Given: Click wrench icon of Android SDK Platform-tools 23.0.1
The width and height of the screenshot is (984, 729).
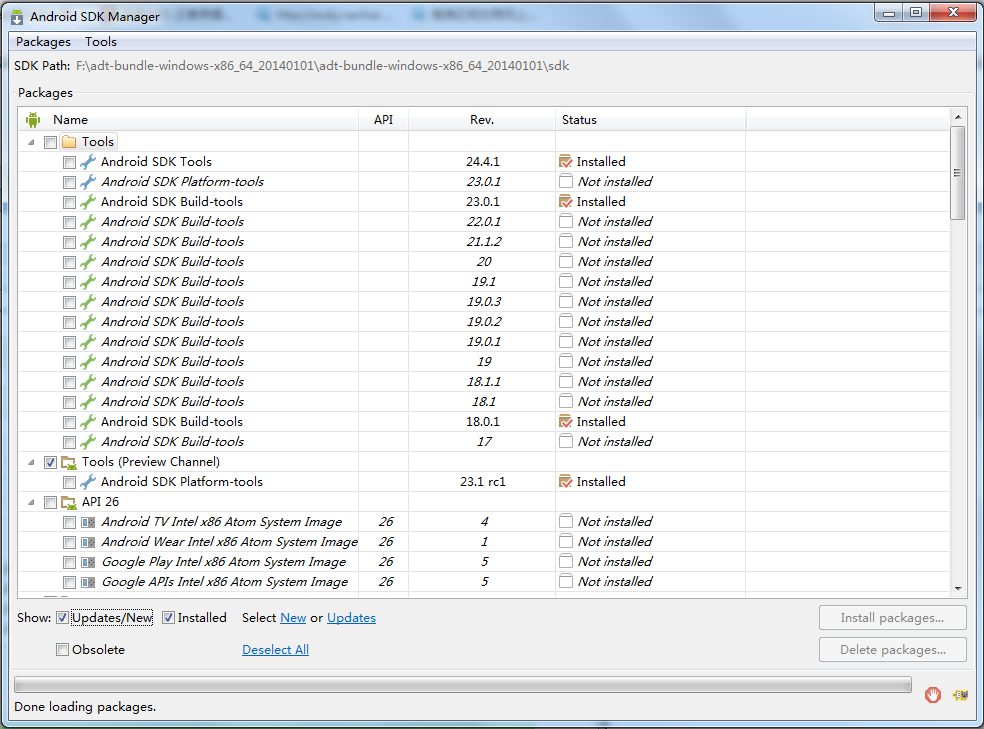Looking at the screenshot, I should pos(88,182).
